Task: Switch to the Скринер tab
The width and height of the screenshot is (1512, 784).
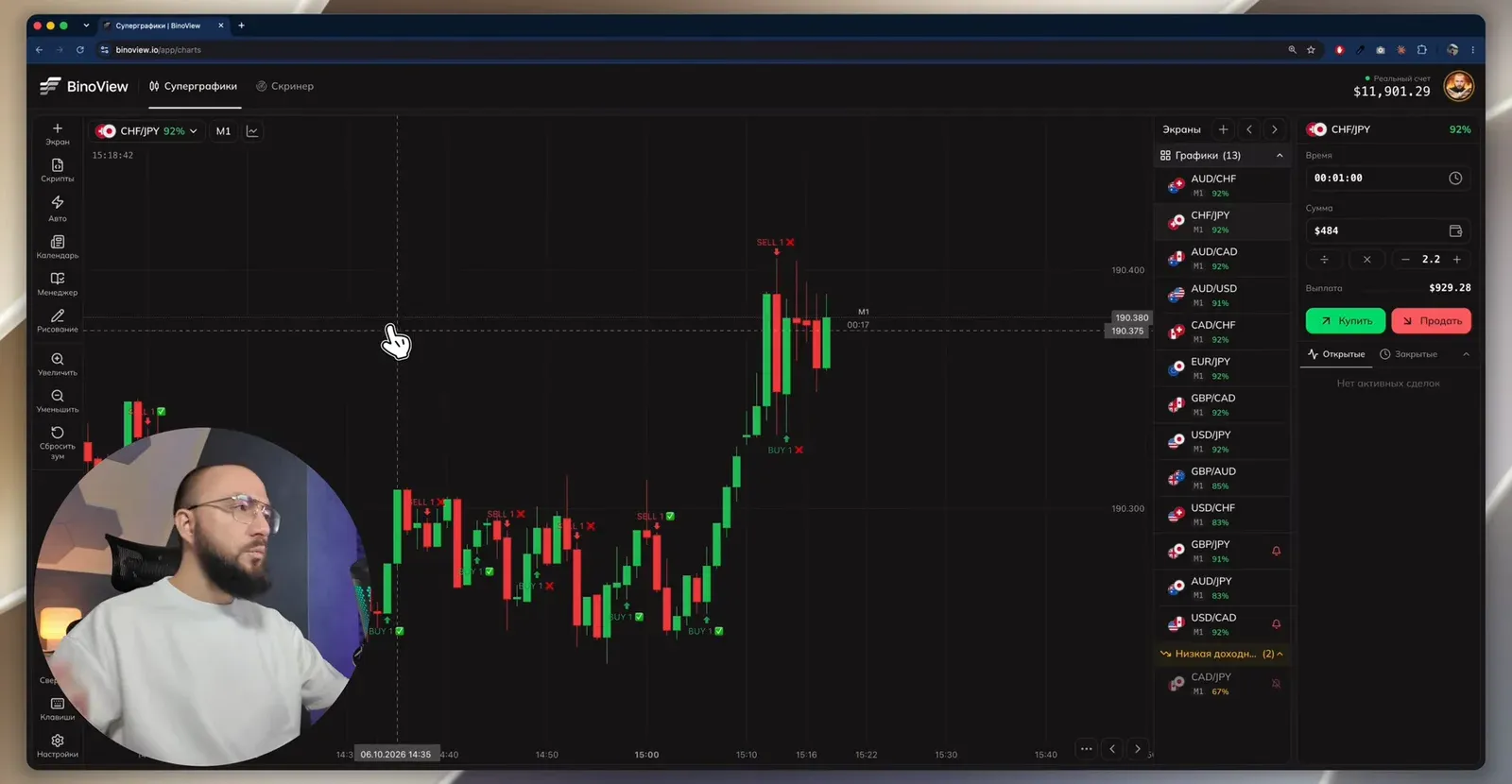Action: click(284, 86)
